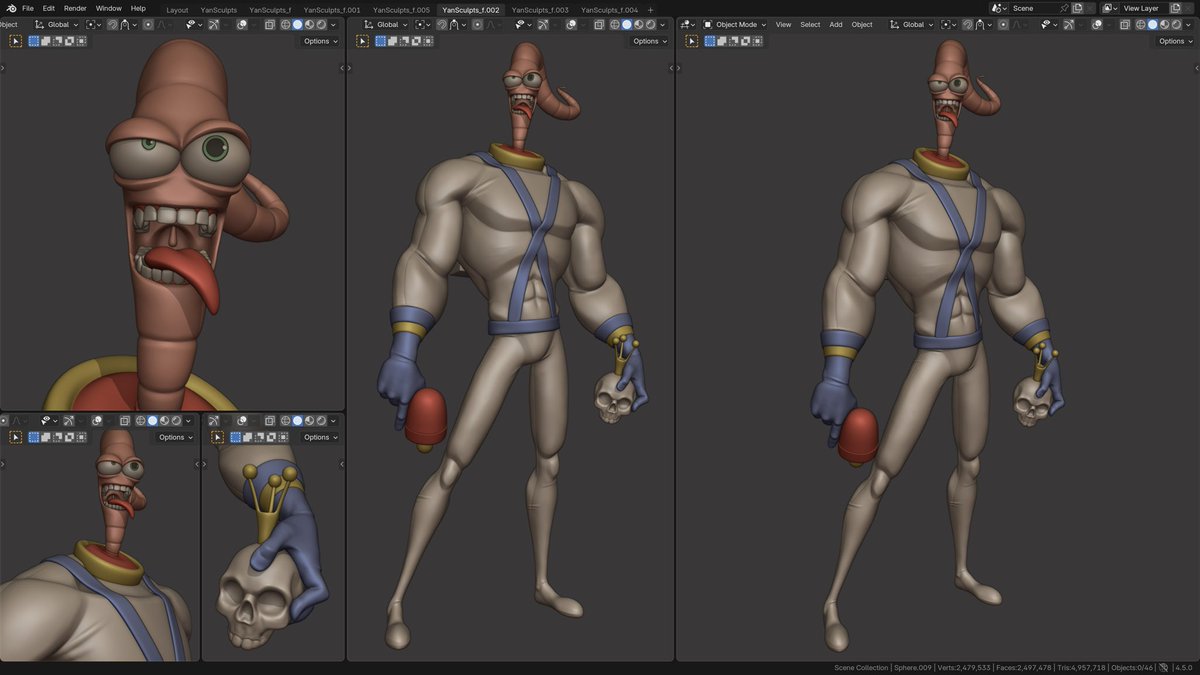
Task: Open Options dropdown in Object Mode viewport
Action: click(x=1176, y=41)
